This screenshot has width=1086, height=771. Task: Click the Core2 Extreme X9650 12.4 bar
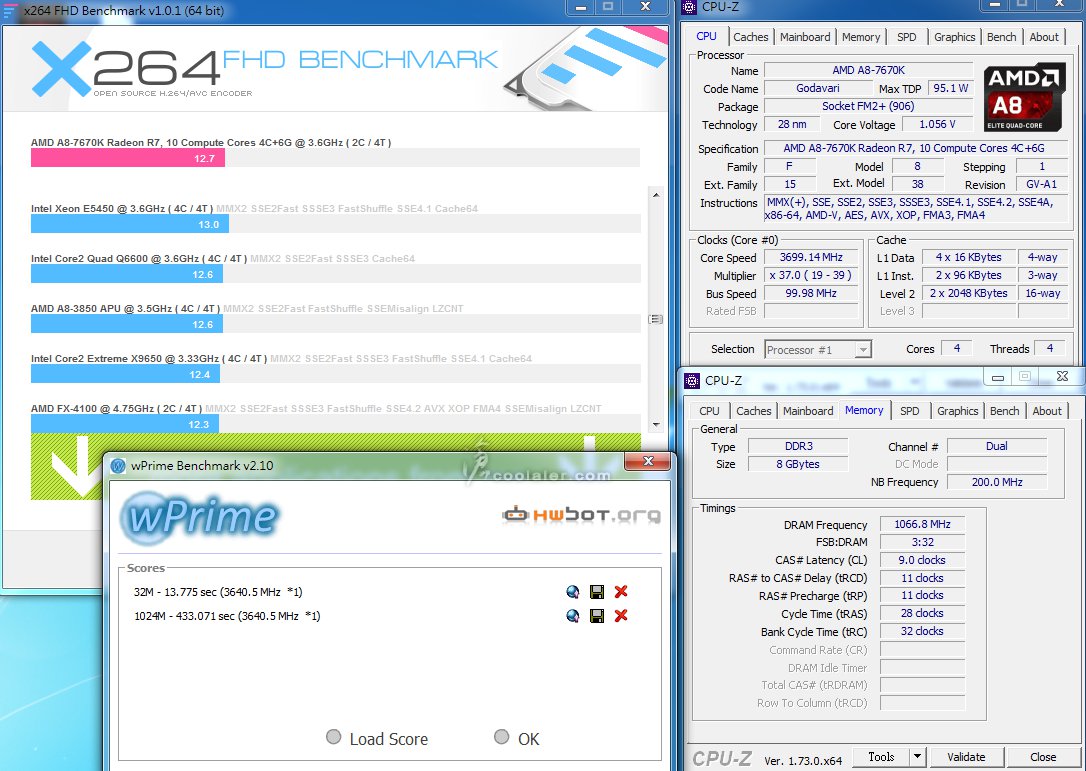125,374
